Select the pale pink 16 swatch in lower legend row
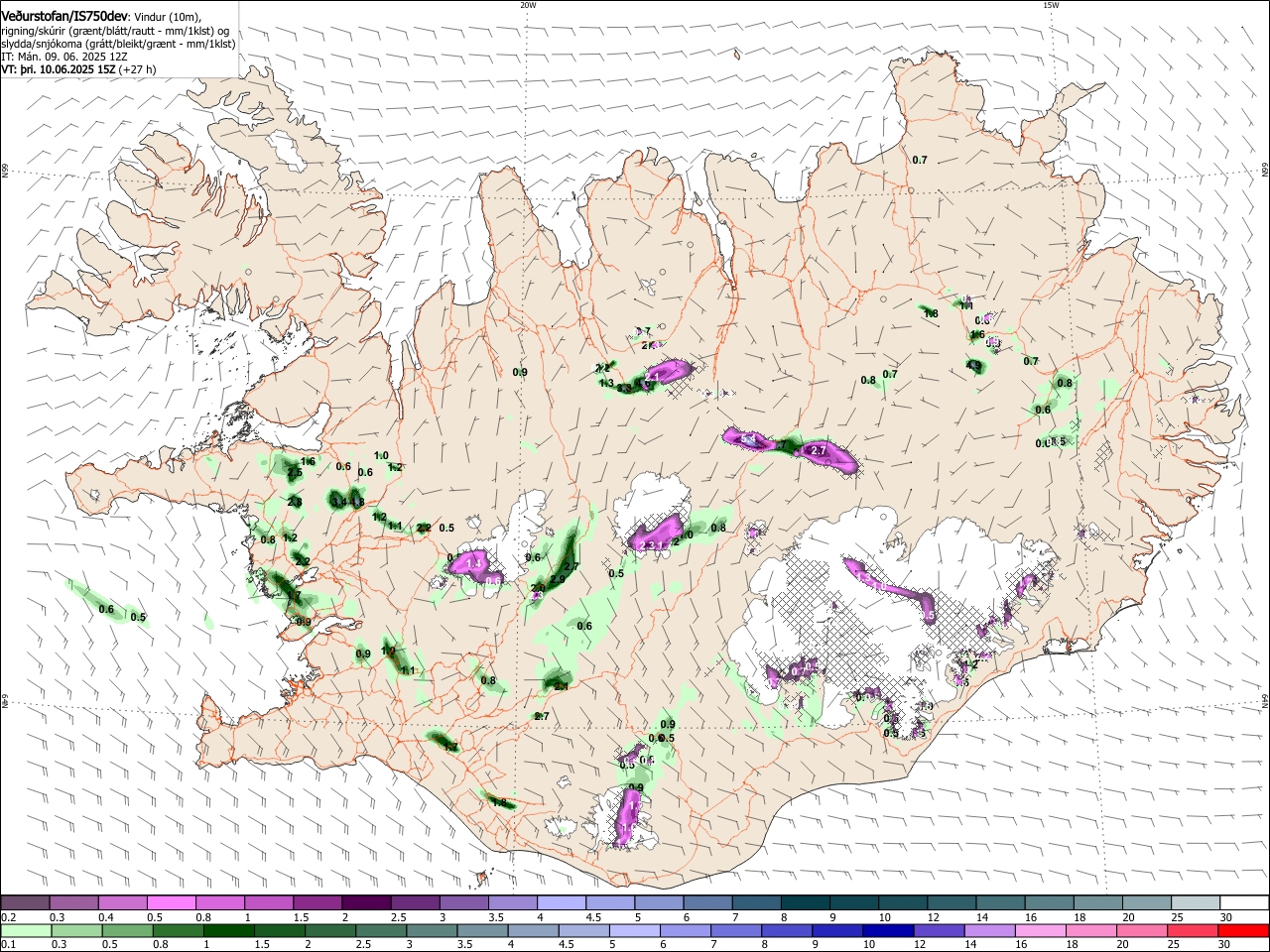1270x952 pixels. point(1039,930)
